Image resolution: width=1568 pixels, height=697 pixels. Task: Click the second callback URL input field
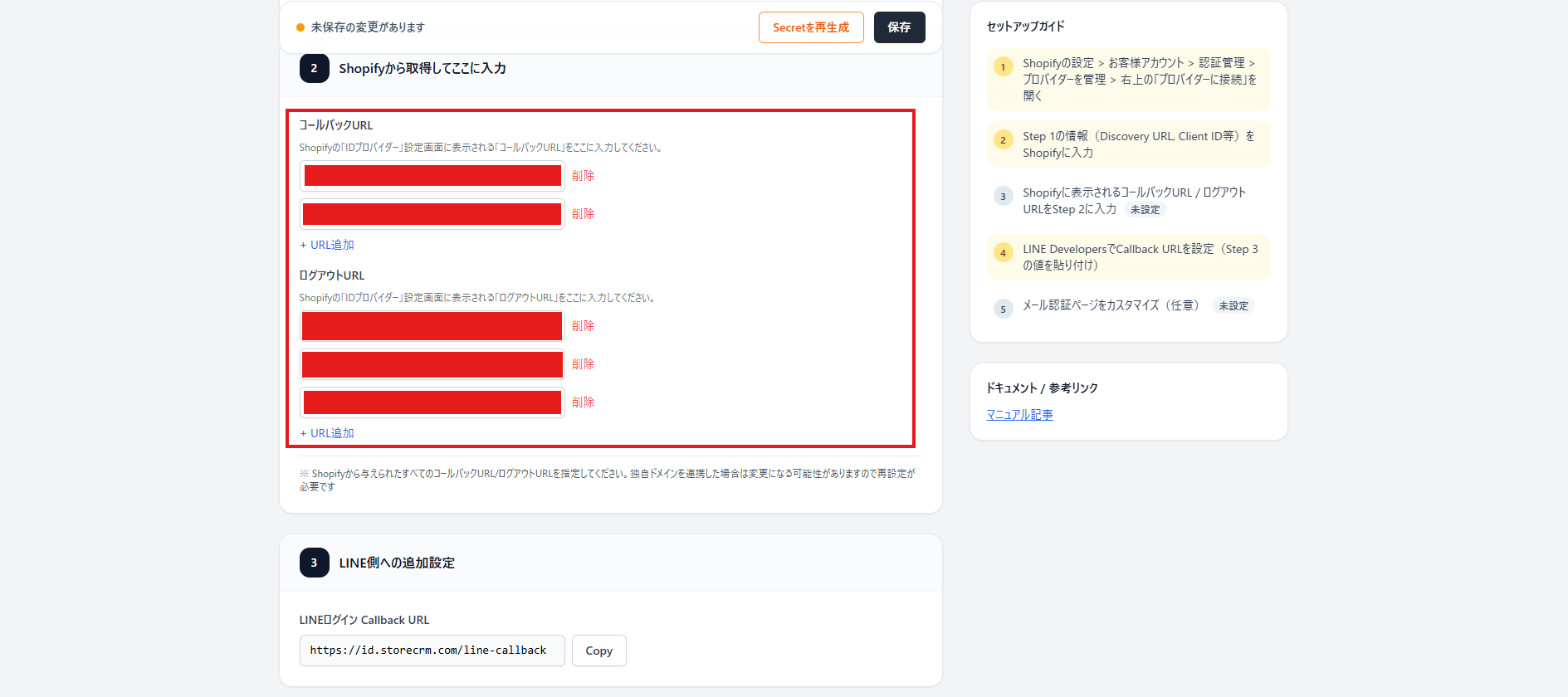(432, 214)
